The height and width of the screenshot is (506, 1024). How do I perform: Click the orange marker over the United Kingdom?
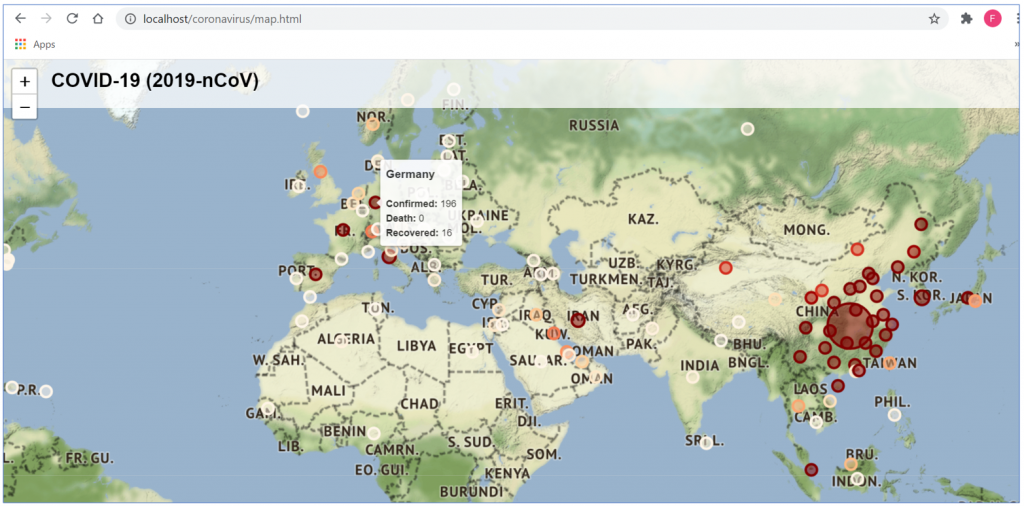pyautogui.click(x=320, y=172)
